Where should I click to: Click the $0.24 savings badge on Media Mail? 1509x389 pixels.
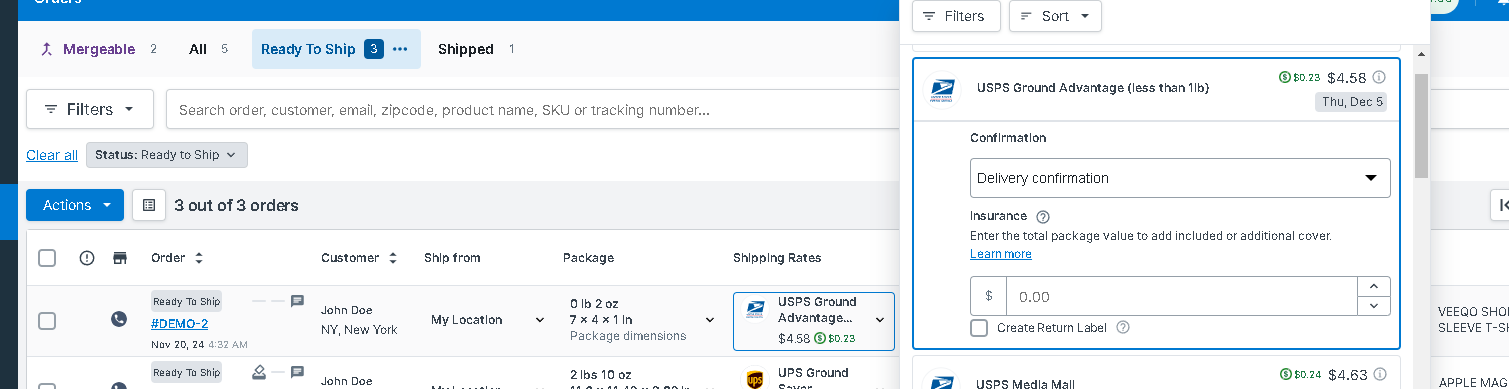(x=1300, y=375)
